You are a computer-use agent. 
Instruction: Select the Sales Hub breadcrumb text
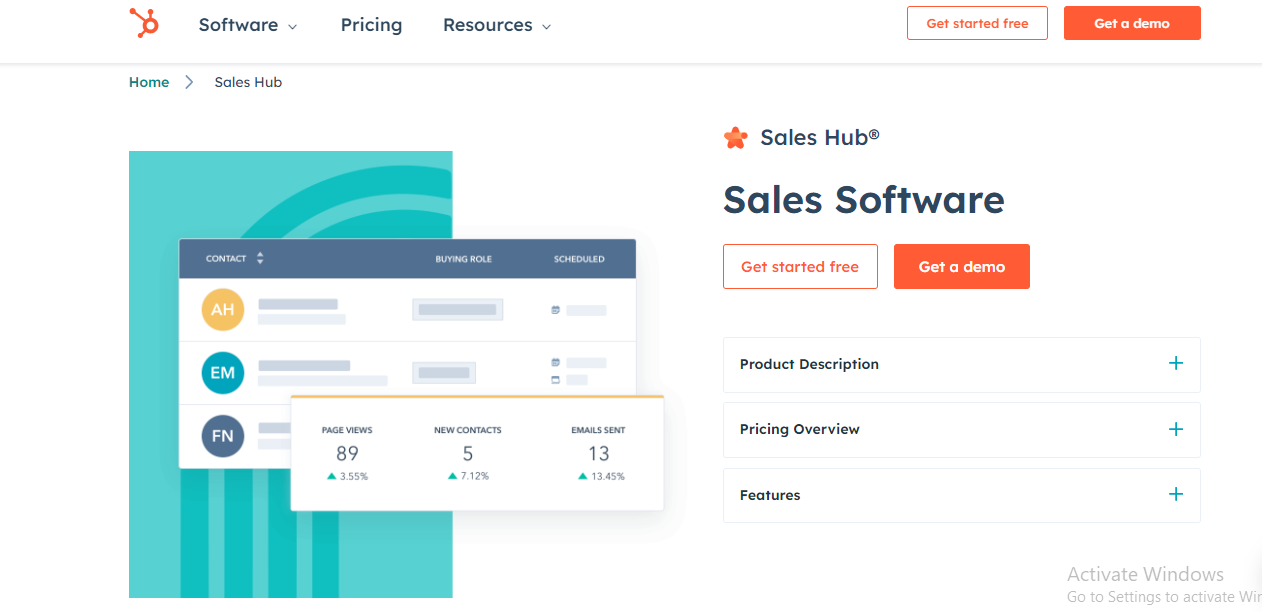[248, 82]
